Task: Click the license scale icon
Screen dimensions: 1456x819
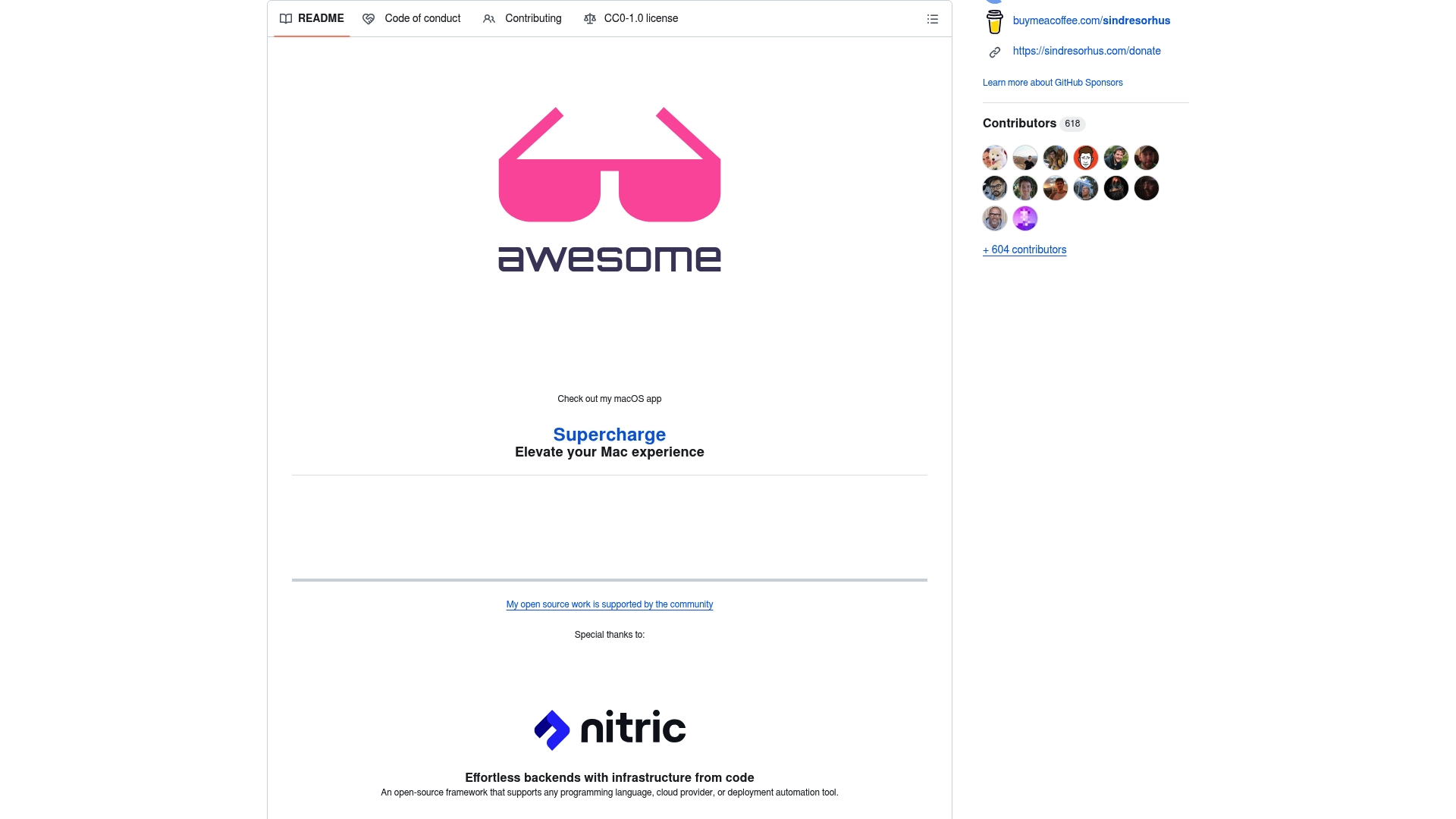Action: (x=589, y=19)
